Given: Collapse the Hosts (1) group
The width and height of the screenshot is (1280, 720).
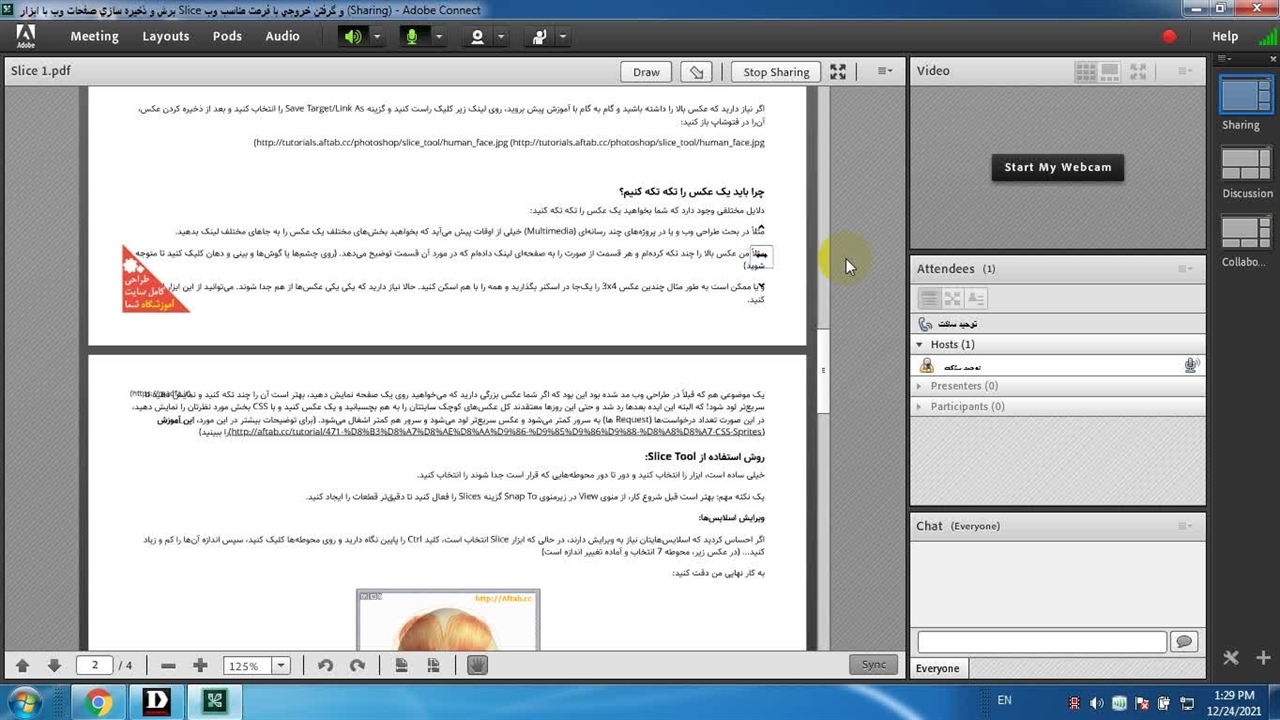Looking at the screenshot, I should click(x=920, y=344).
